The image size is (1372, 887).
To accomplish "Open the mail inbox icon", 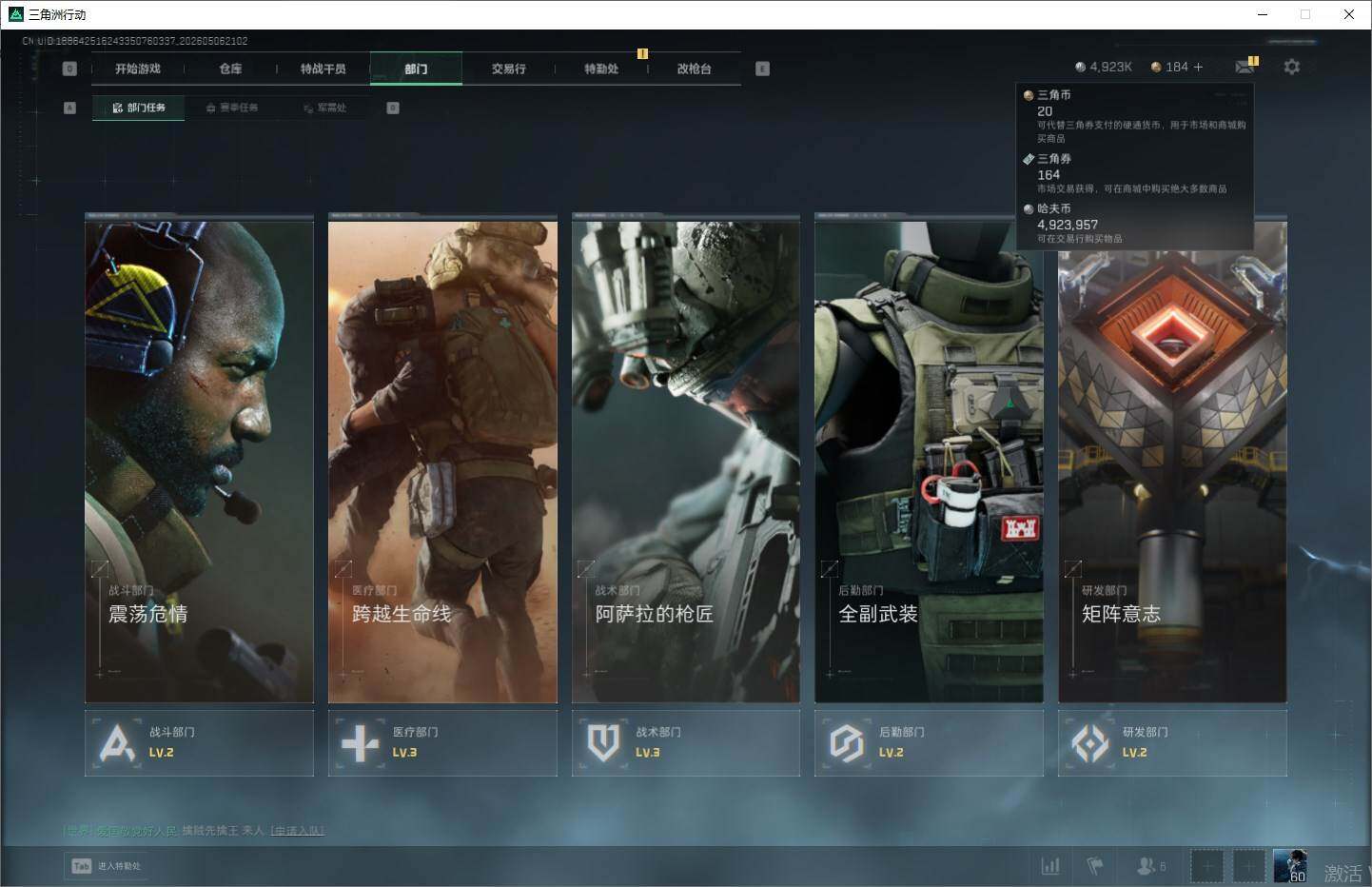I will pyautogui.click(x=1245, y=67).
